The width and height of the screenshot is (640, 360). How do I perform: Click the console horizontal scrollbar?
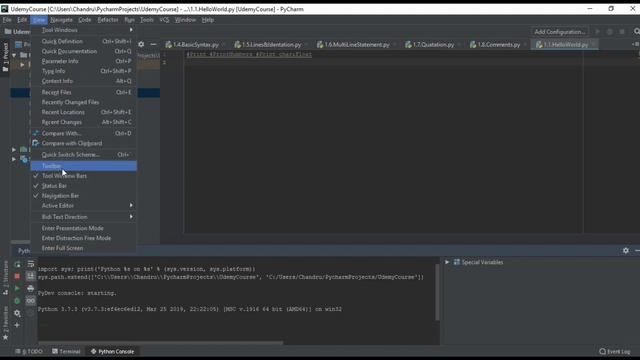(x=160, y=343)
